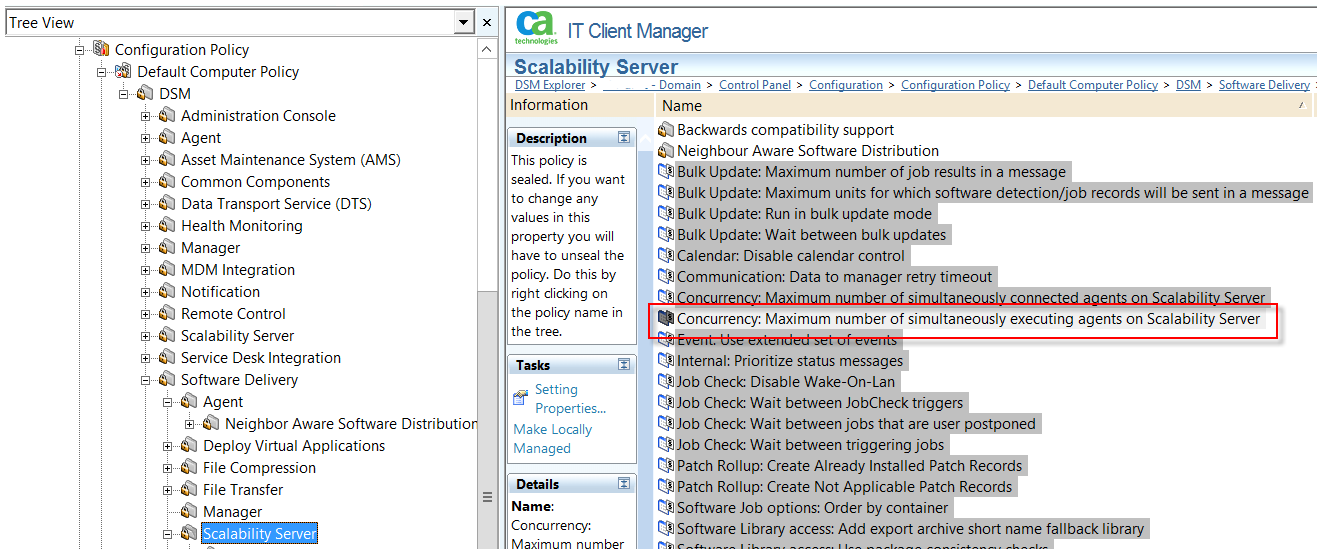Image resolution: width=1322 pixels, height=556 pixels.
Task: Collapse the Default Computer Policy node
Action: (101, 72)
